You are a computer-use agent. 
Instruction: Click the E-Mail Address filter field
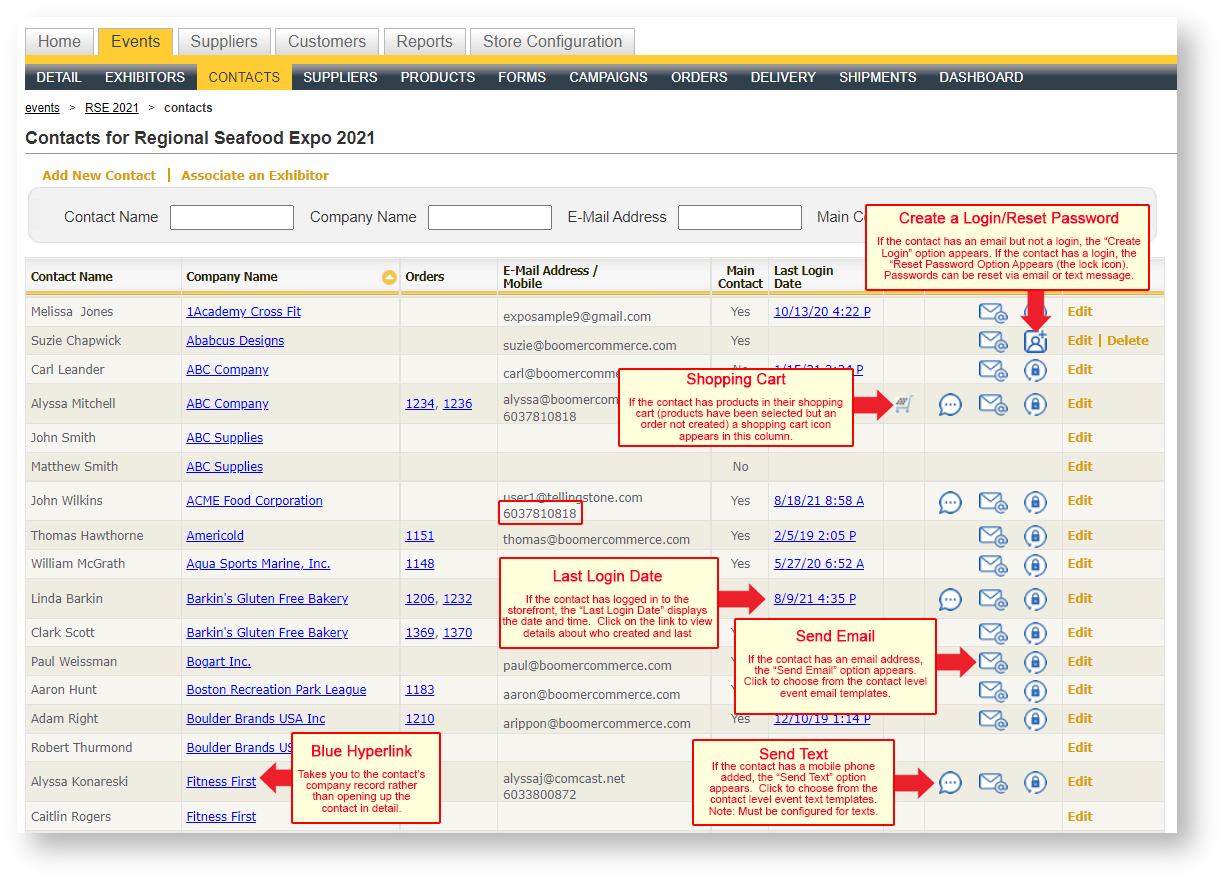(739, 217)
